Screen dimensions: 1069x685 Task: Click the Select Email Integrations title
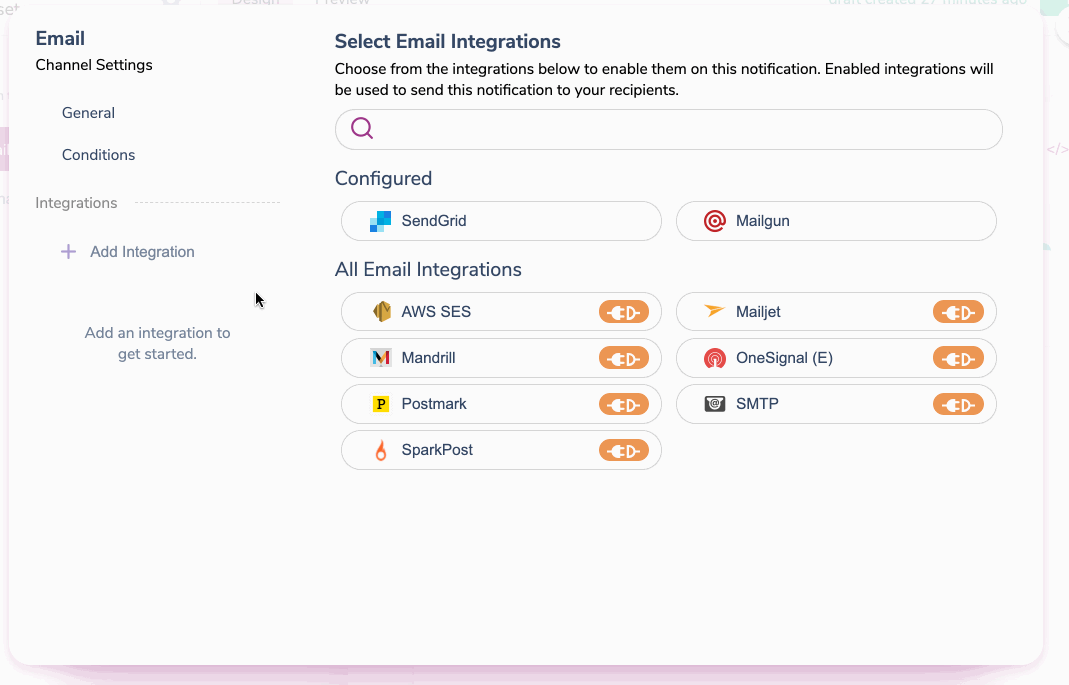coord(447,42)
